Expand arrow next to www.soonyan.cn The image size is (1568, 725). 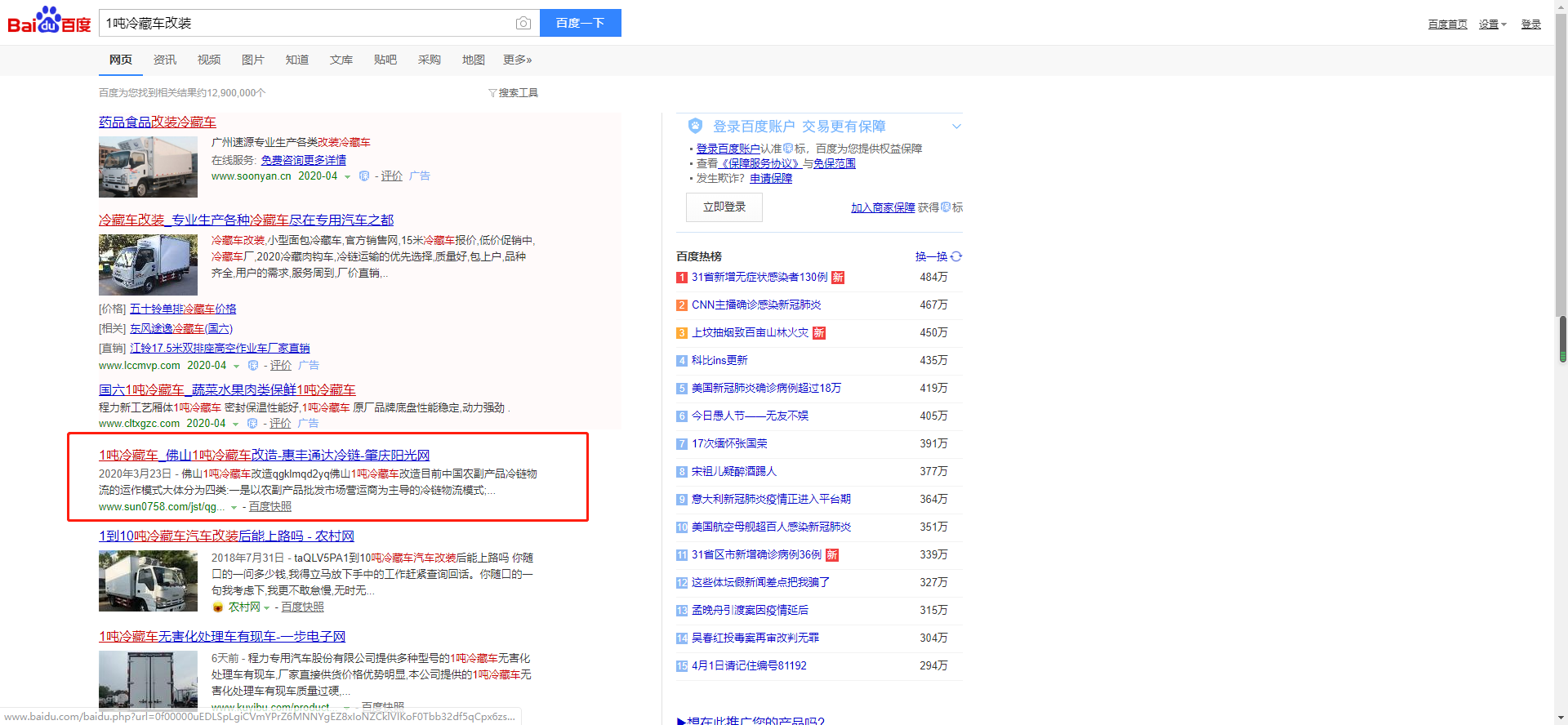pos(347,177)
